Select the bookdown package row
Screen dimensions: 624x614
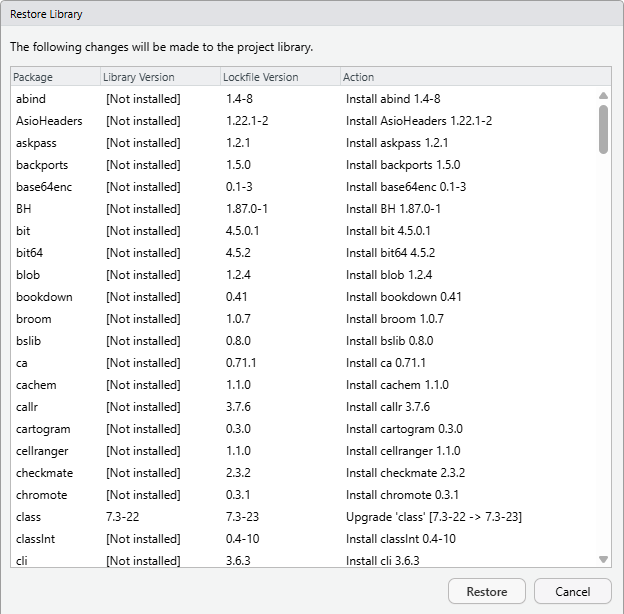click(44, 297)
